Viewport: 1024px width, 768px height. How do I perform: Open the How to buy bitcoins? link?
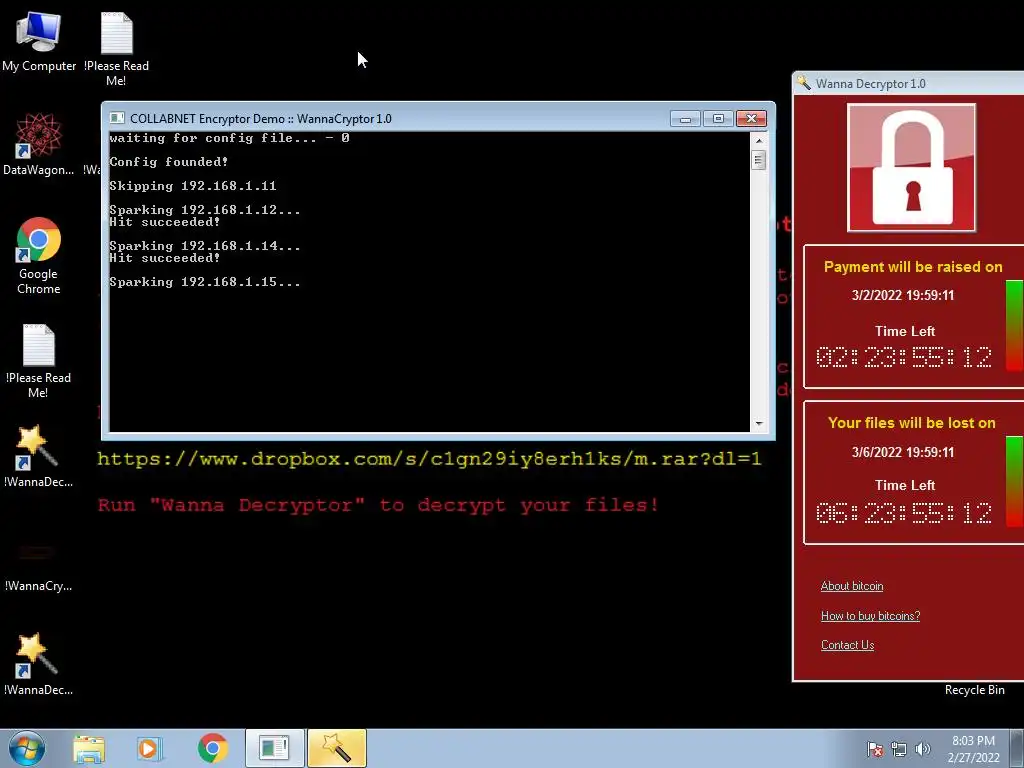click(x=871, y=616)
